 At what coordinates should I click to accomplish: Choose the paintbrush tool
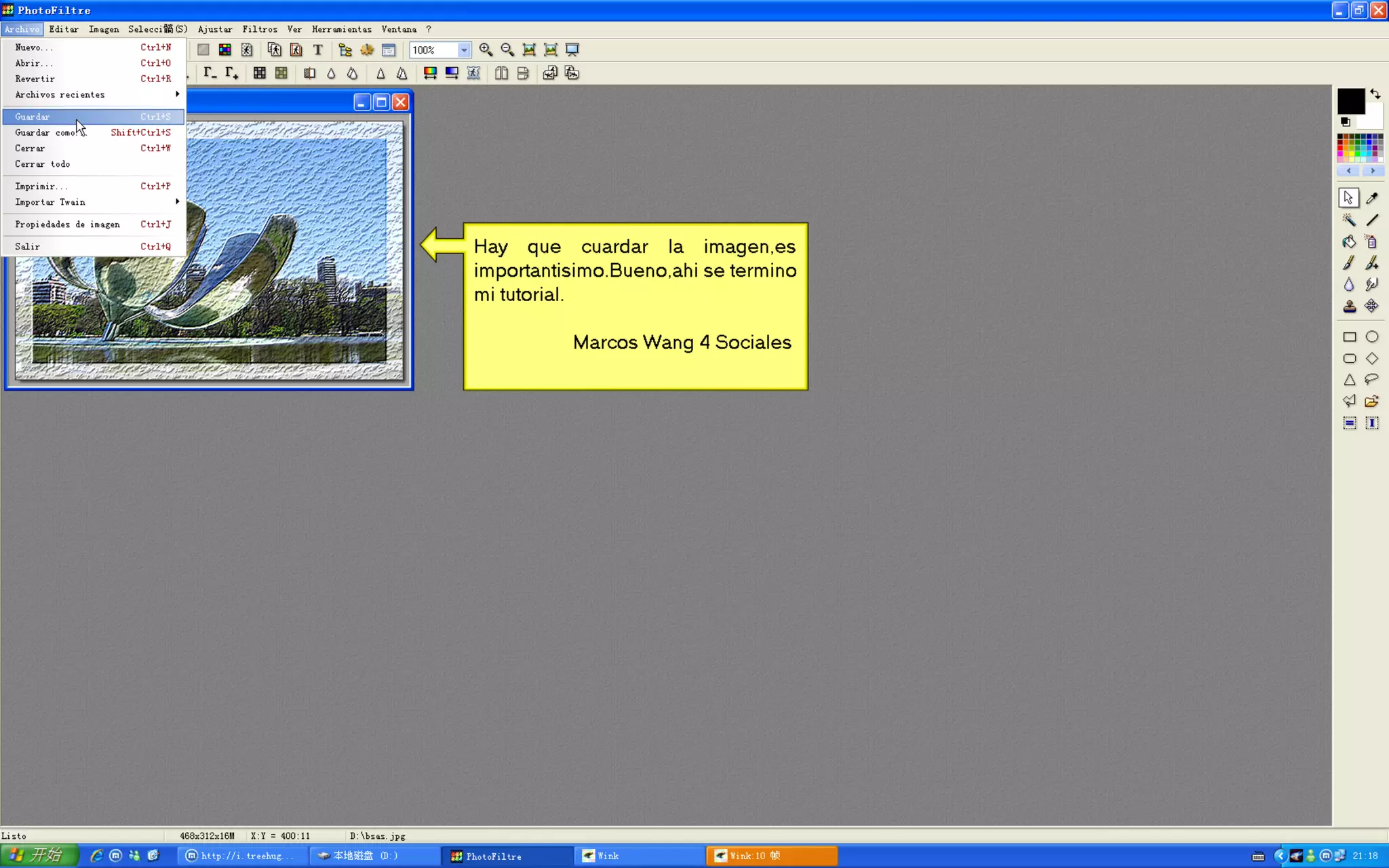[1349, 263]
